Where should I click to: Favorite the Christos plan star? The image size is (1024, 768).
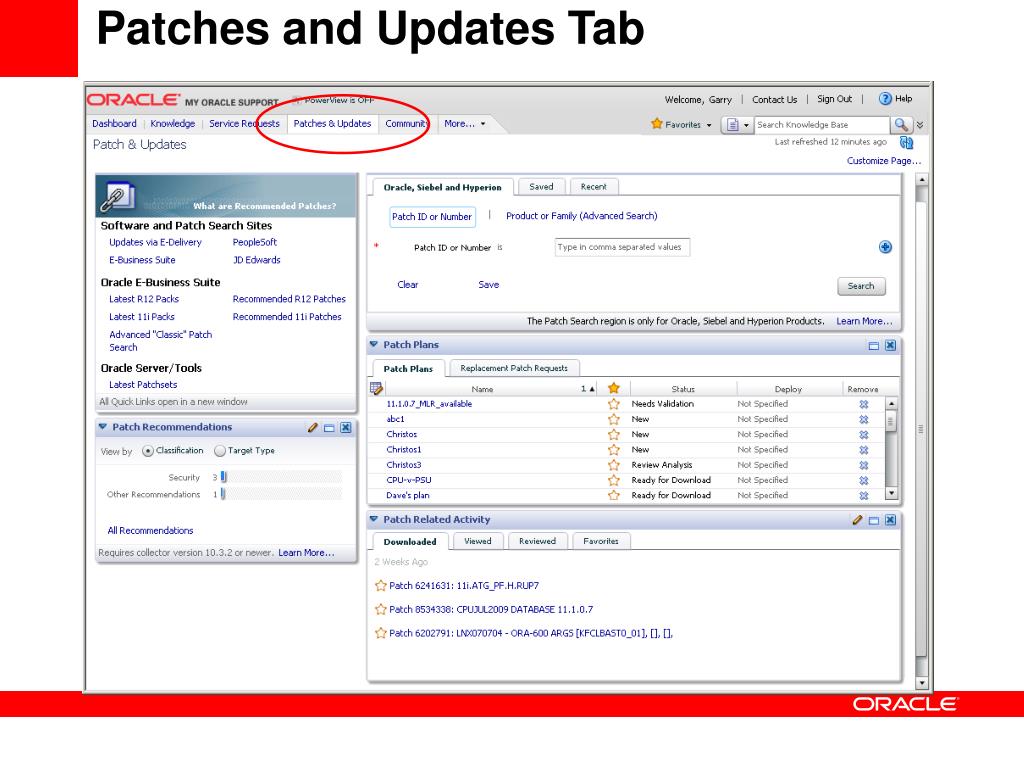(x=614, y=434)
